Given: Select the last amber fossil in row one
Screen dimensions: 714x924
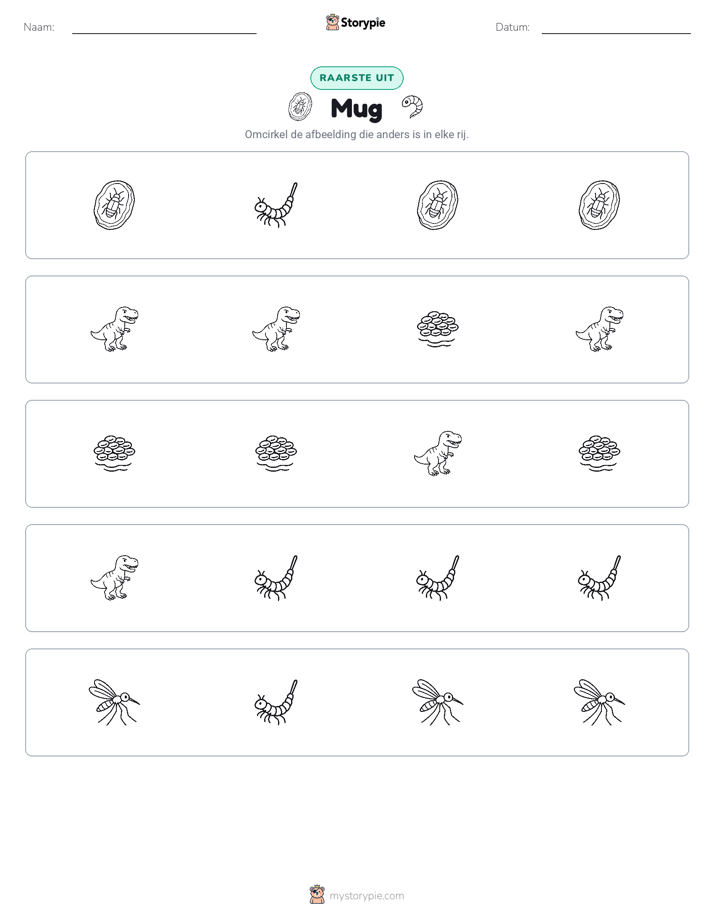Looking at the screenshot, I should click(x=599, y=205).
